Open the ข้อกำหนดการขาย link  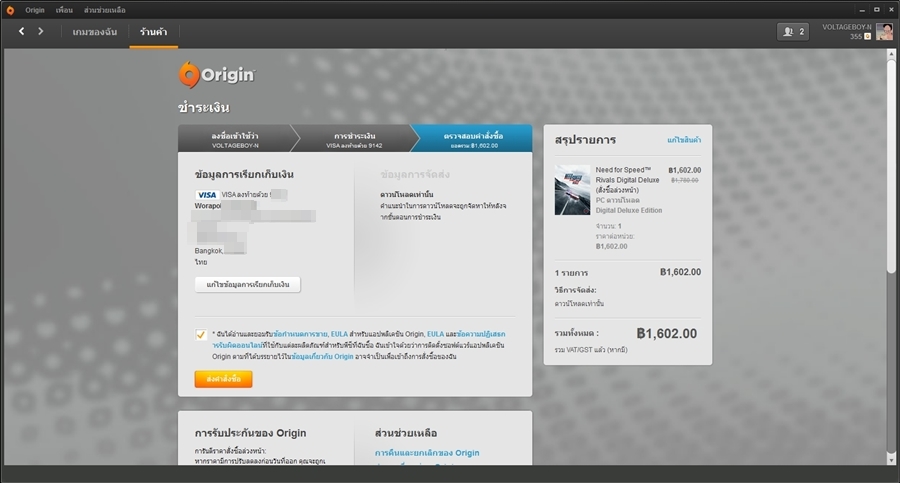(300, 334)
